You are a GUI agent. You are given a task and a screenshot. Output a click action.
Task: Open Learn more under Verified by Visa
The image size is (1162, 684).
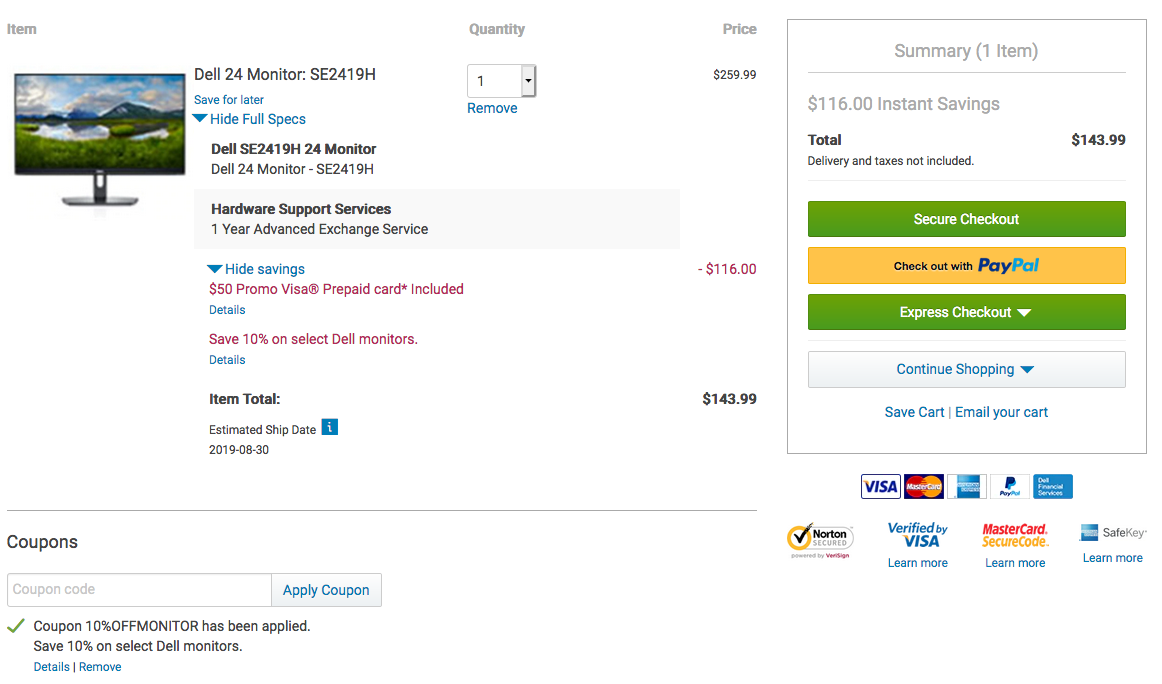[x=917, y=562]
